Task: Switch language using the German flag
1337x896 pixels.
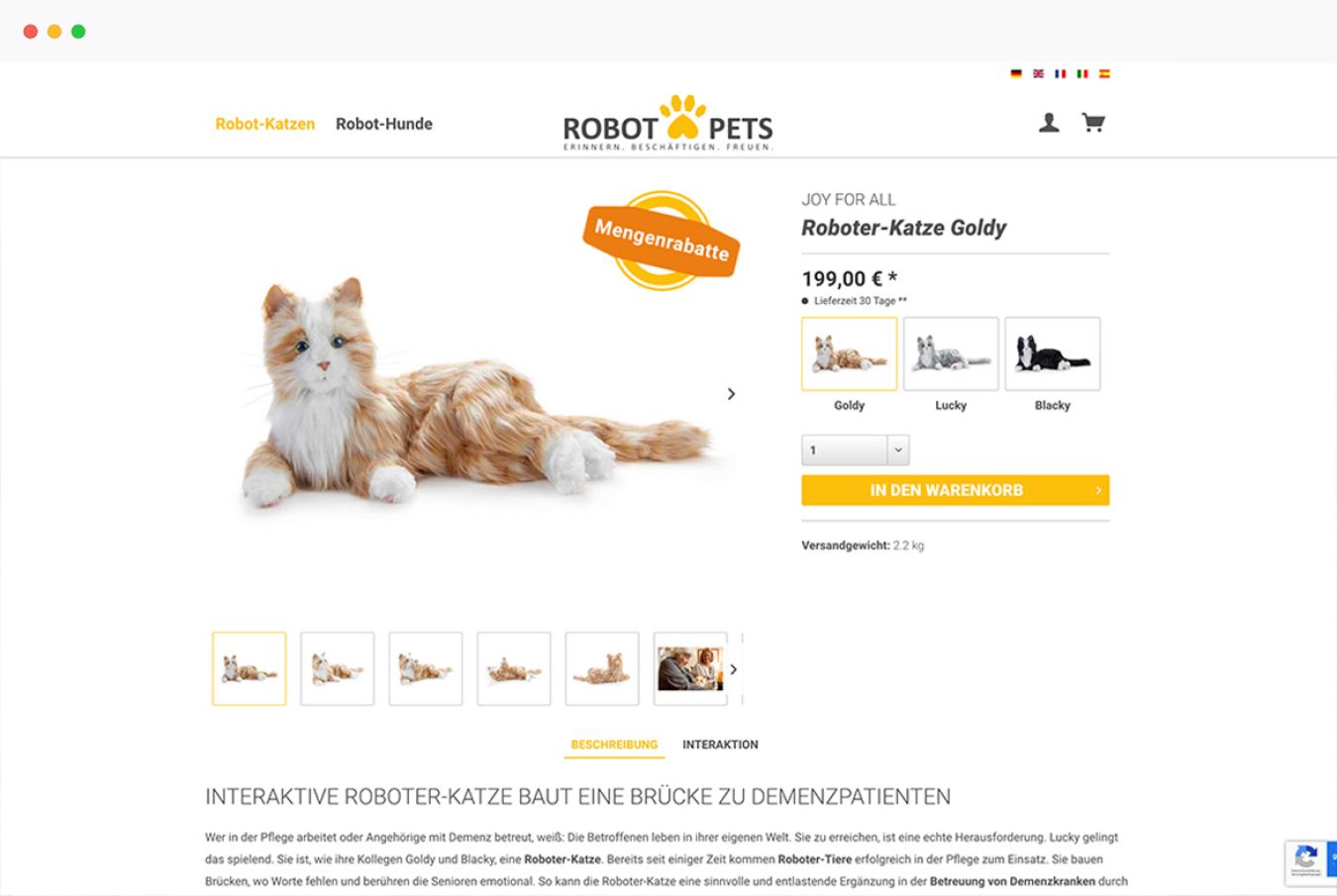Action: click(1016, 73)
